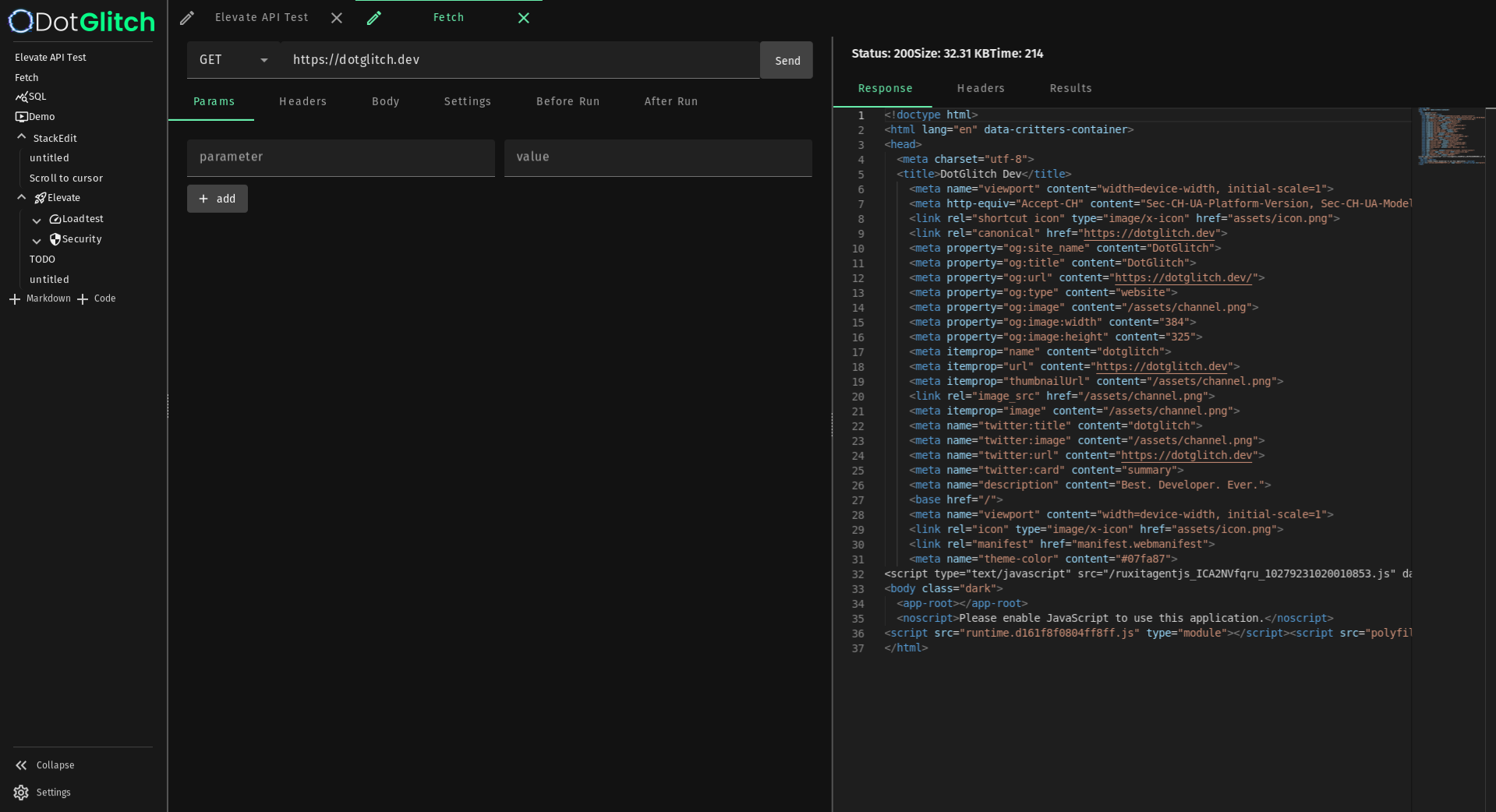The width and height of the screenshot is (1496, 812).
Task: Click the Elevate rocket icon
Action: pos(41,198)
